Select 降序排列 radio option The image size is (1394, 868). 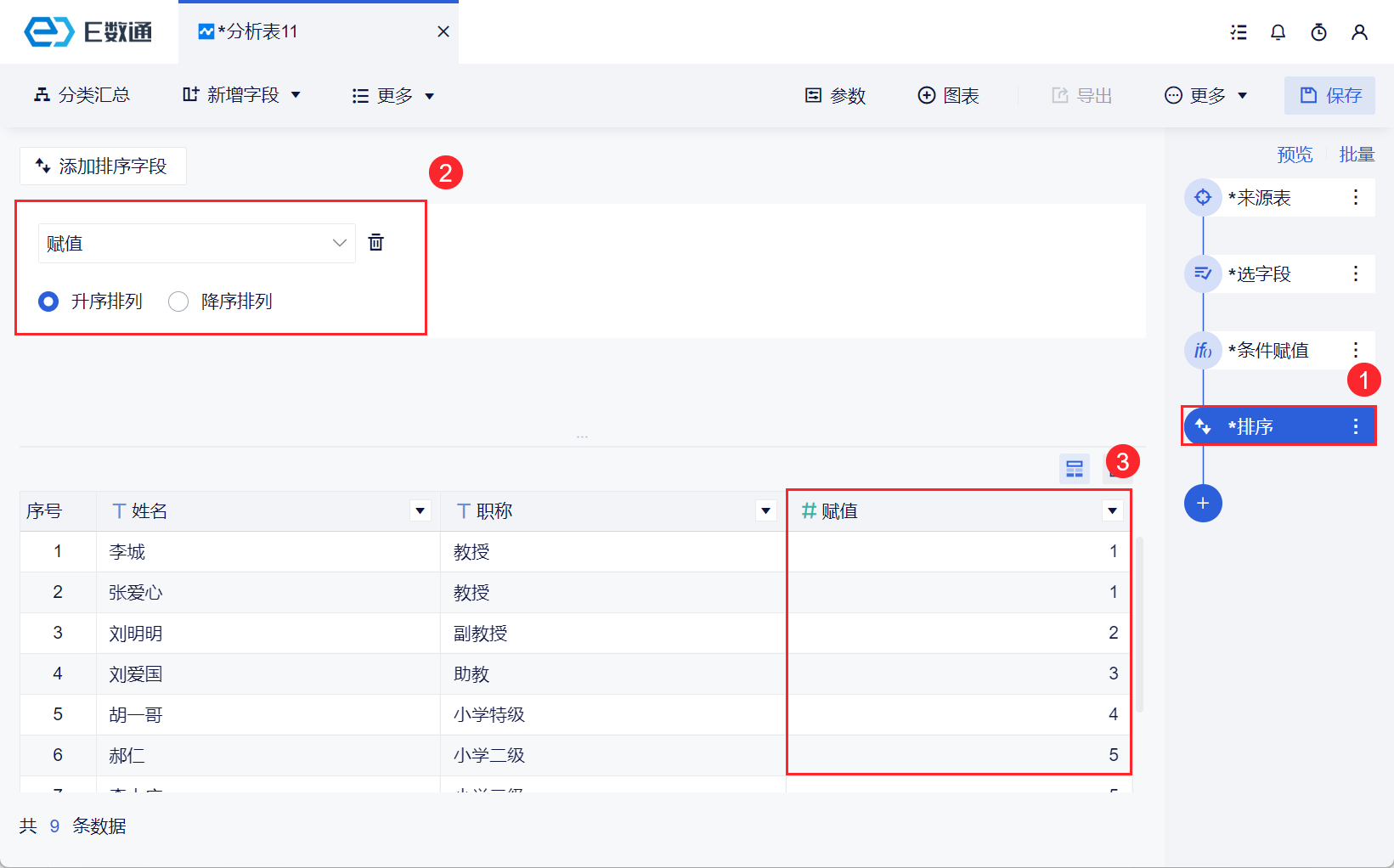click(178, 302)
